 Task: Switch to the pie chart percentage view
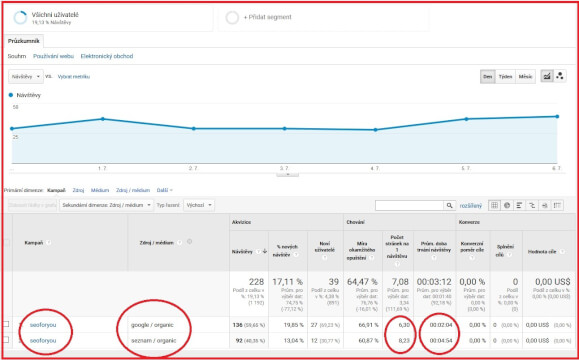(507, 205)
